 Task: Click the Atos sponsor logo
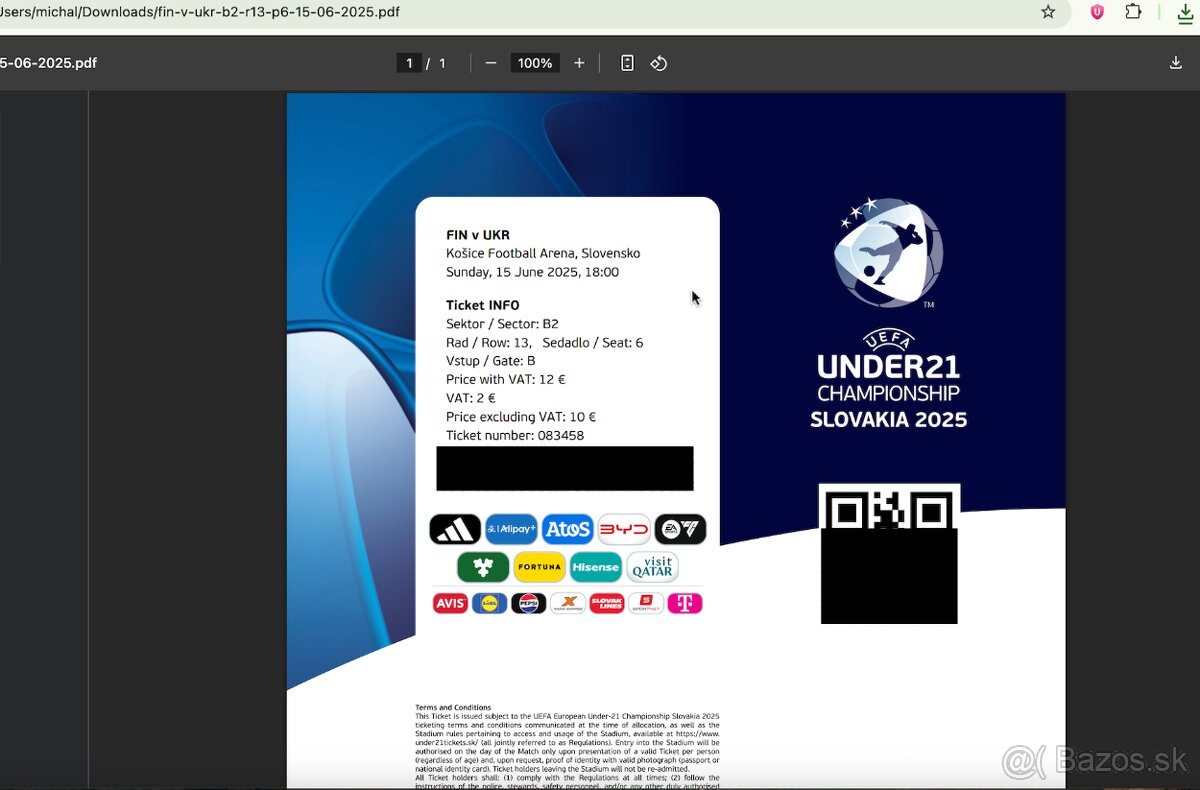pos(568,529)
